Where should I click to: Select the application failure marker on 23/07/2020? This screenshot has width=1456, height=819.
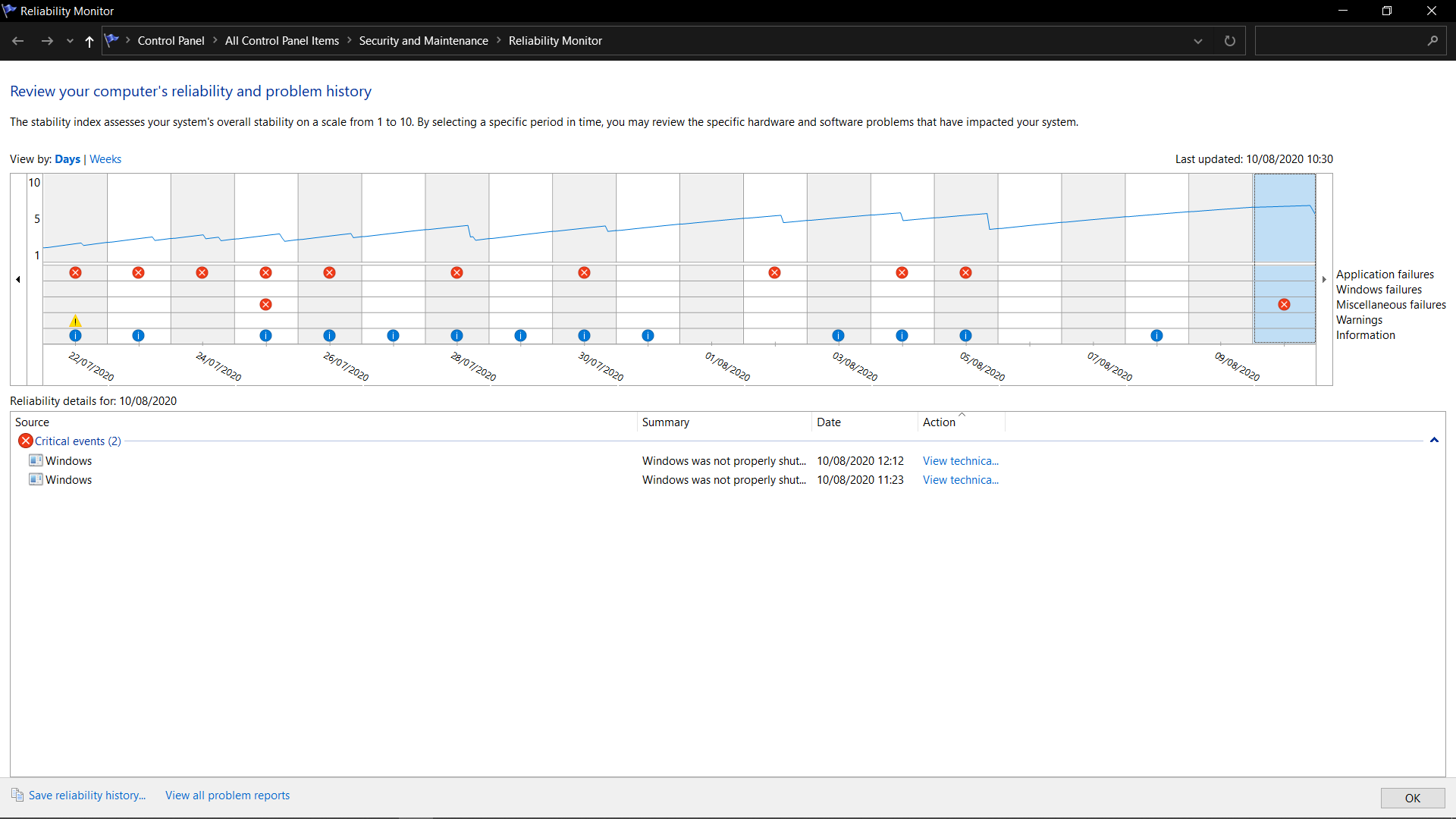click(x=138, y=272)
